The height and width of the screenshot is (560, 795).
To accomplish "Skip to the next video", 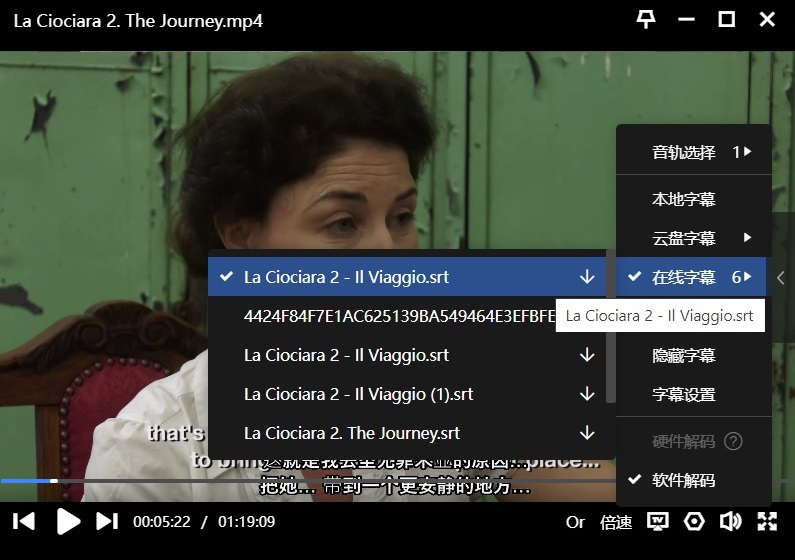I will [x=107, y=521].
